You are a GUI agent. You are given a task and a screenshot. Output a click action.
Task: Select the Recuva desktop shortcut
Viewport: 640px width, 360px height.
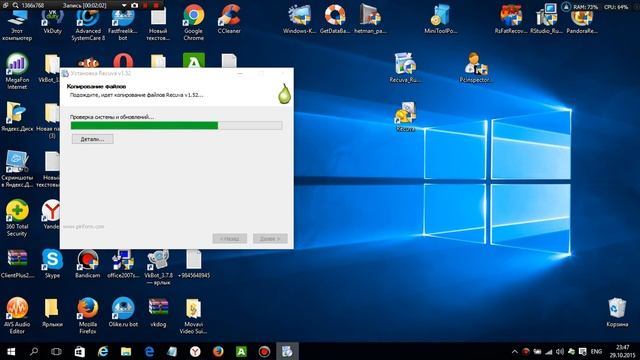pyautogui.click(x=405, y=117)
